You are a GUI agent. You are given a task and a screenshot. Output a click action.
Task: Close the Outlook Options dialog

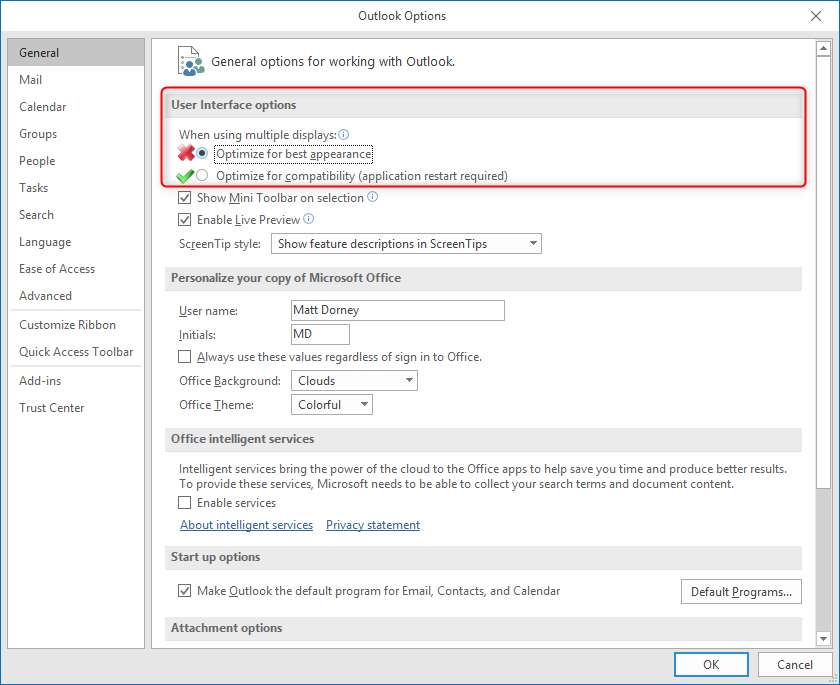(x=816, y=15)
